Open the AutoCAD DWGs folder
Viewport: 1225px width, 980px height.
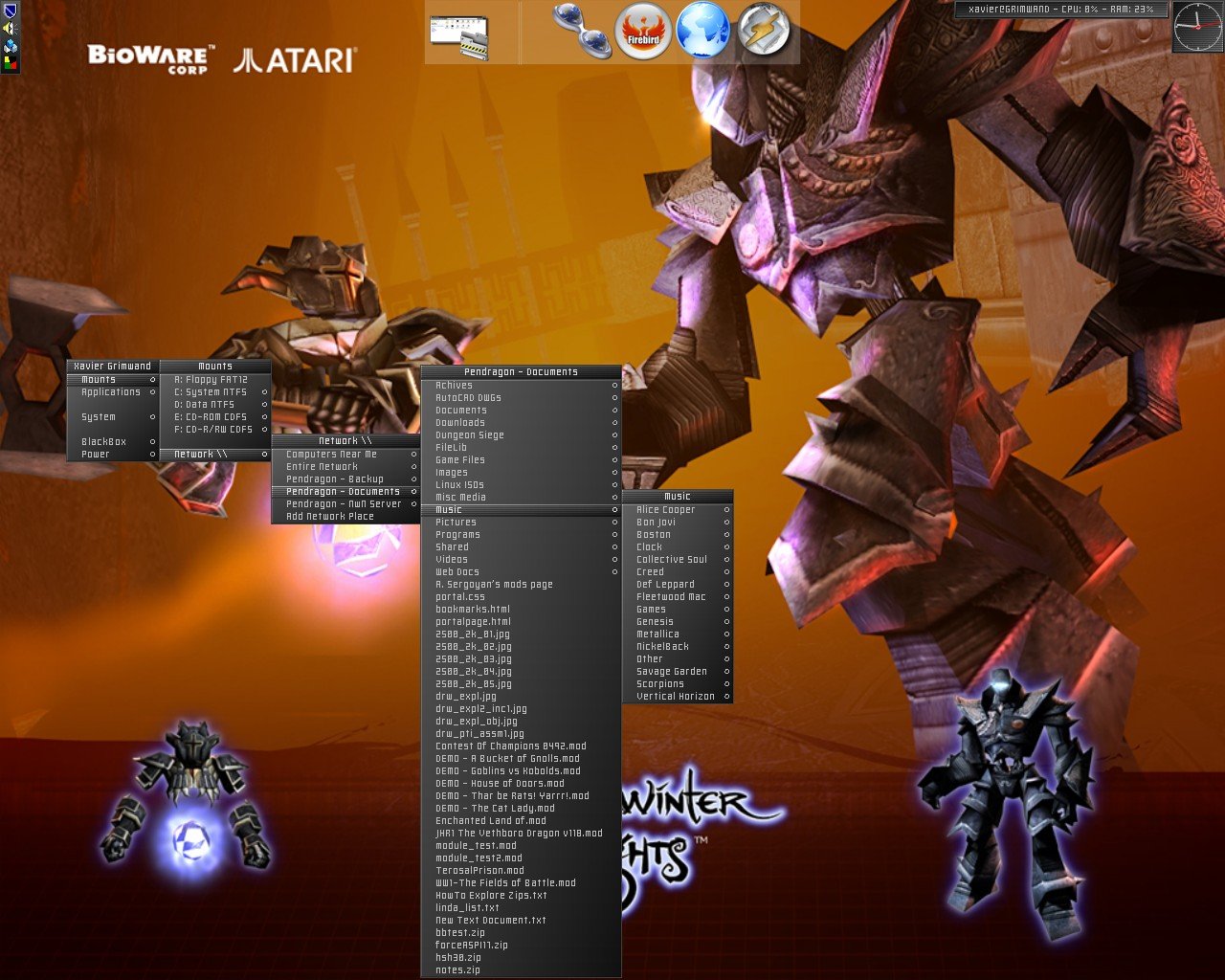[x=521, y=398]
